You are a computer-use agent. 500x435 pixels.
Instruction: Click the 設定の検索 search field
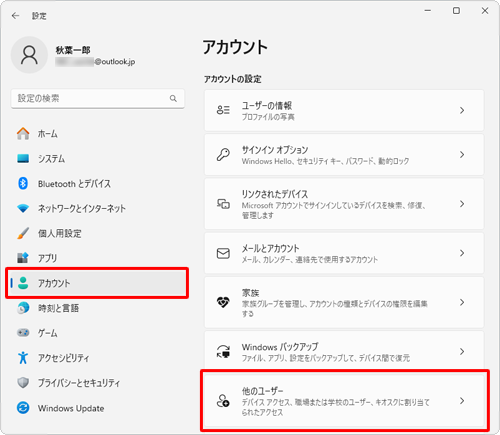pyautogui.click(x=97, y=98)
